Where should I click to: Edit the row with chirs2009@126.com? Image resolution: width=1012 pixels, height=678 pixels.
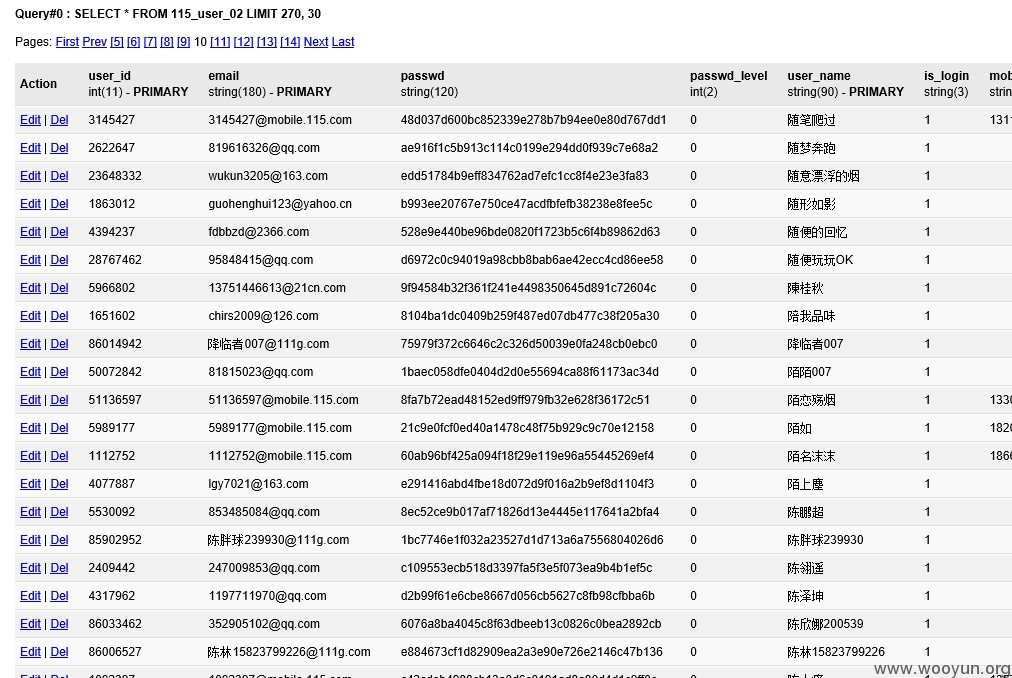[x=30, y=316]
